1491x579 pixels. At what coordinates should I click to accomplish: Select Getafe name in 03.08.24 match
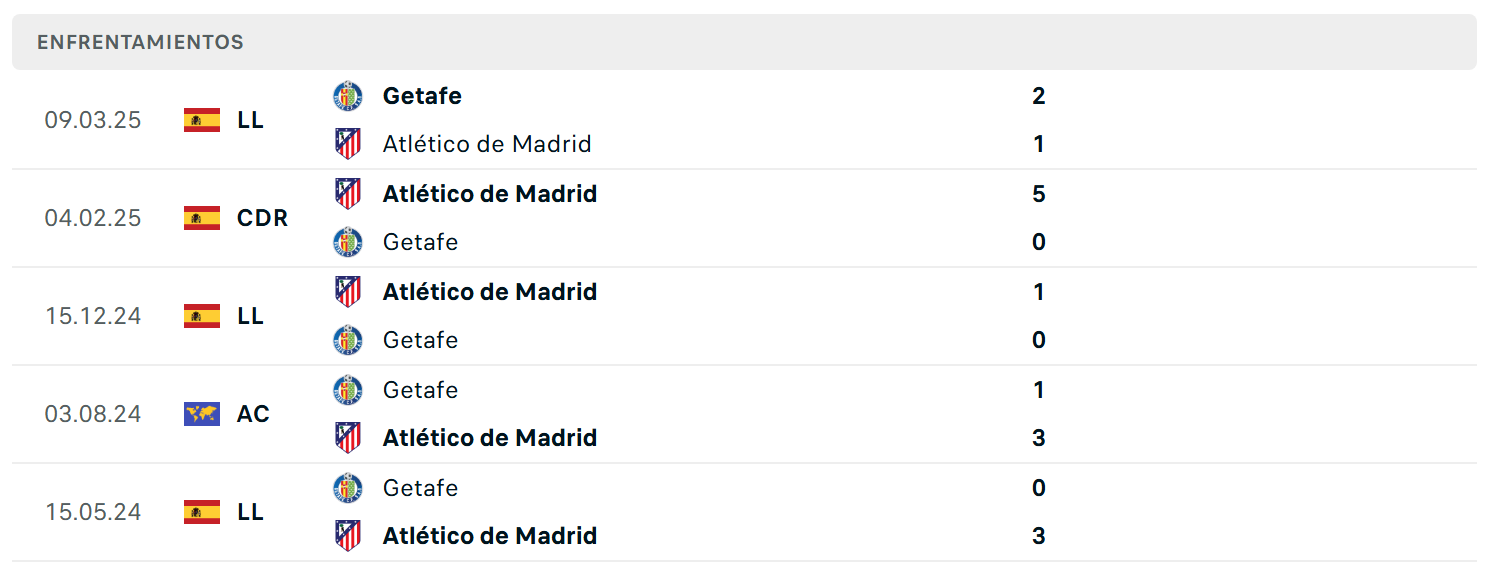(420, 390)
